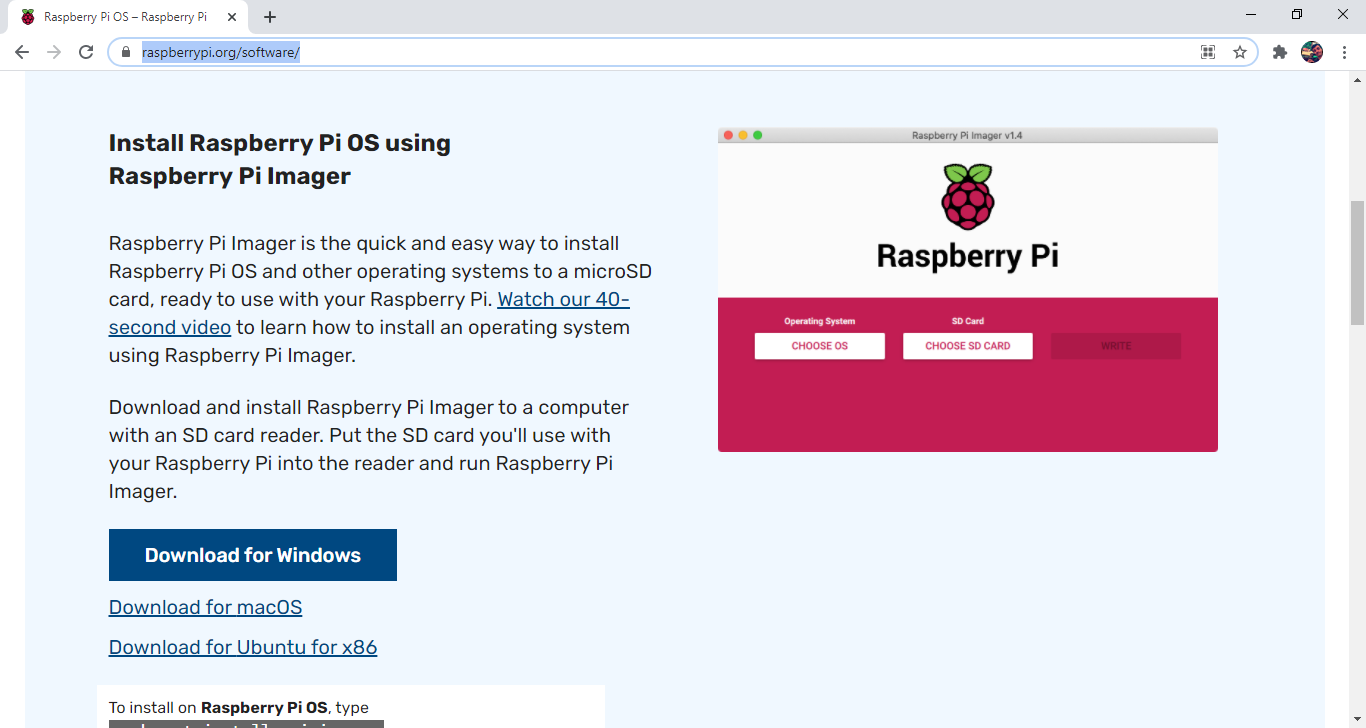This screenshot has width=1366, height=728.
Task: Click the paragraph starting 'Download and install Raspberry Pi Imager'
Action: click(x=370, y=449)
